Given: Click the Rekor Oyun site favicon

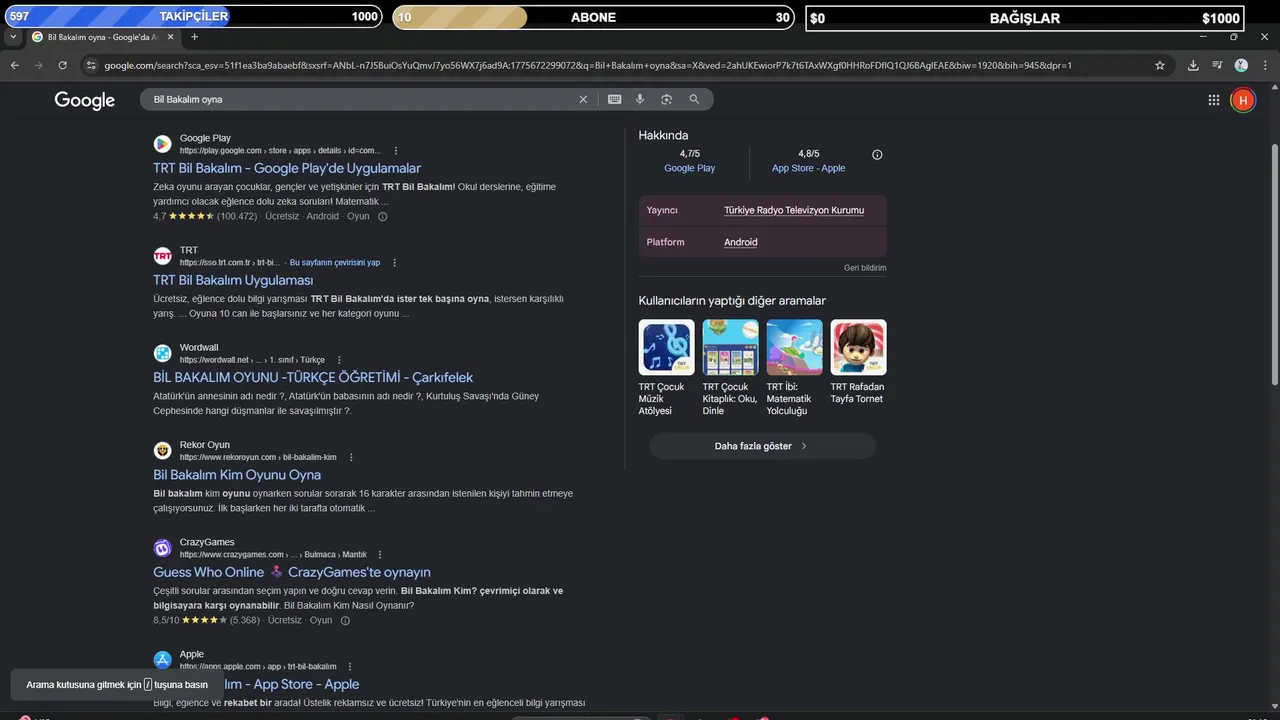Looking at the screenshot, I should 162,450.
